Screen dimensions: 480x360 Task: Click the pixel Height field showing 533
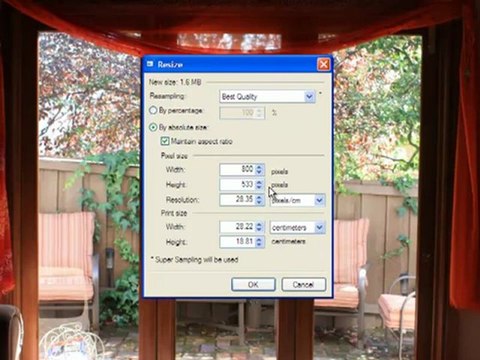(x=238, y=184)
